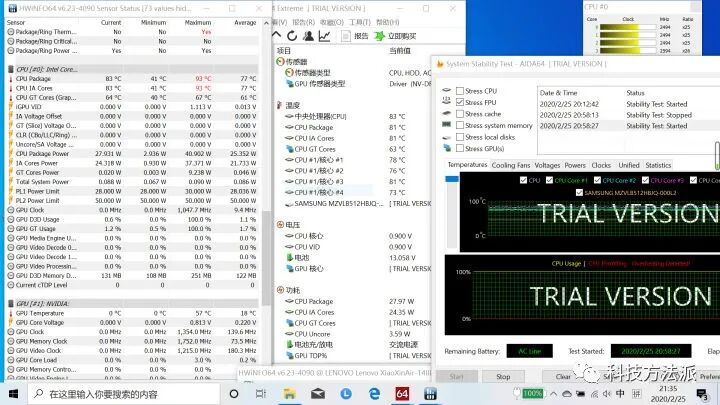Click the refresh icon in AIDA64 toolbar
Screen dimensions: 720x405
[292, 36]
